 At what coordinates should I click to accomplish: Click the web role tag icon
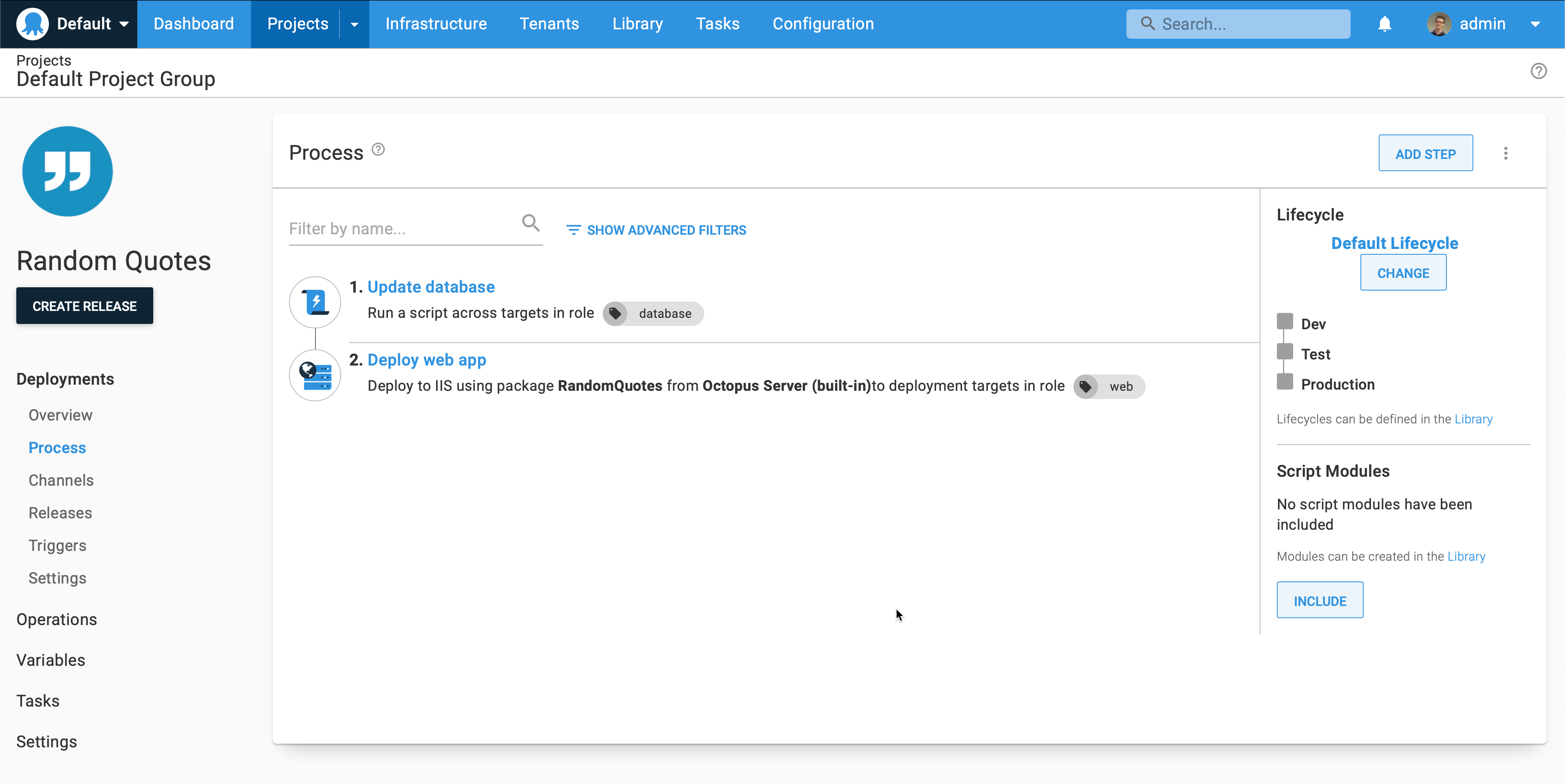coord(1086,386)
